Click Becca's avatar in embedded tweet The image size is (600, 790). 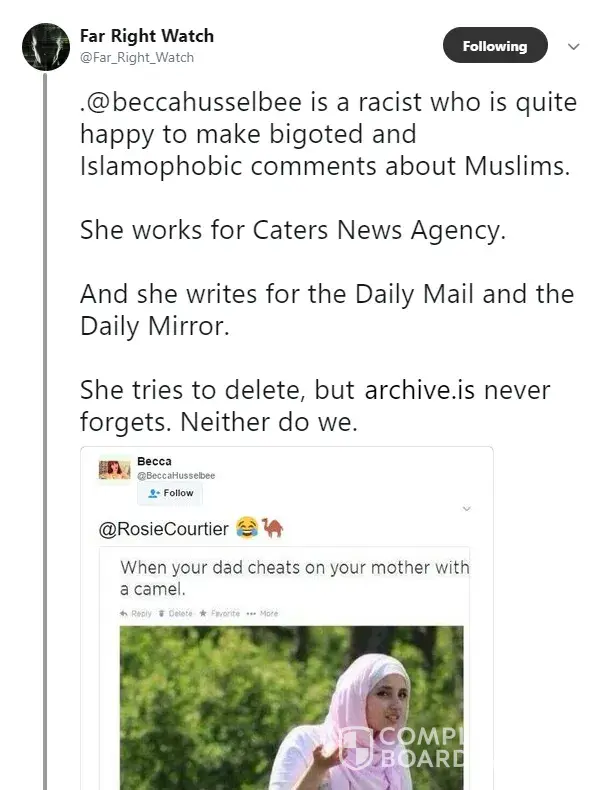point(114,469)
